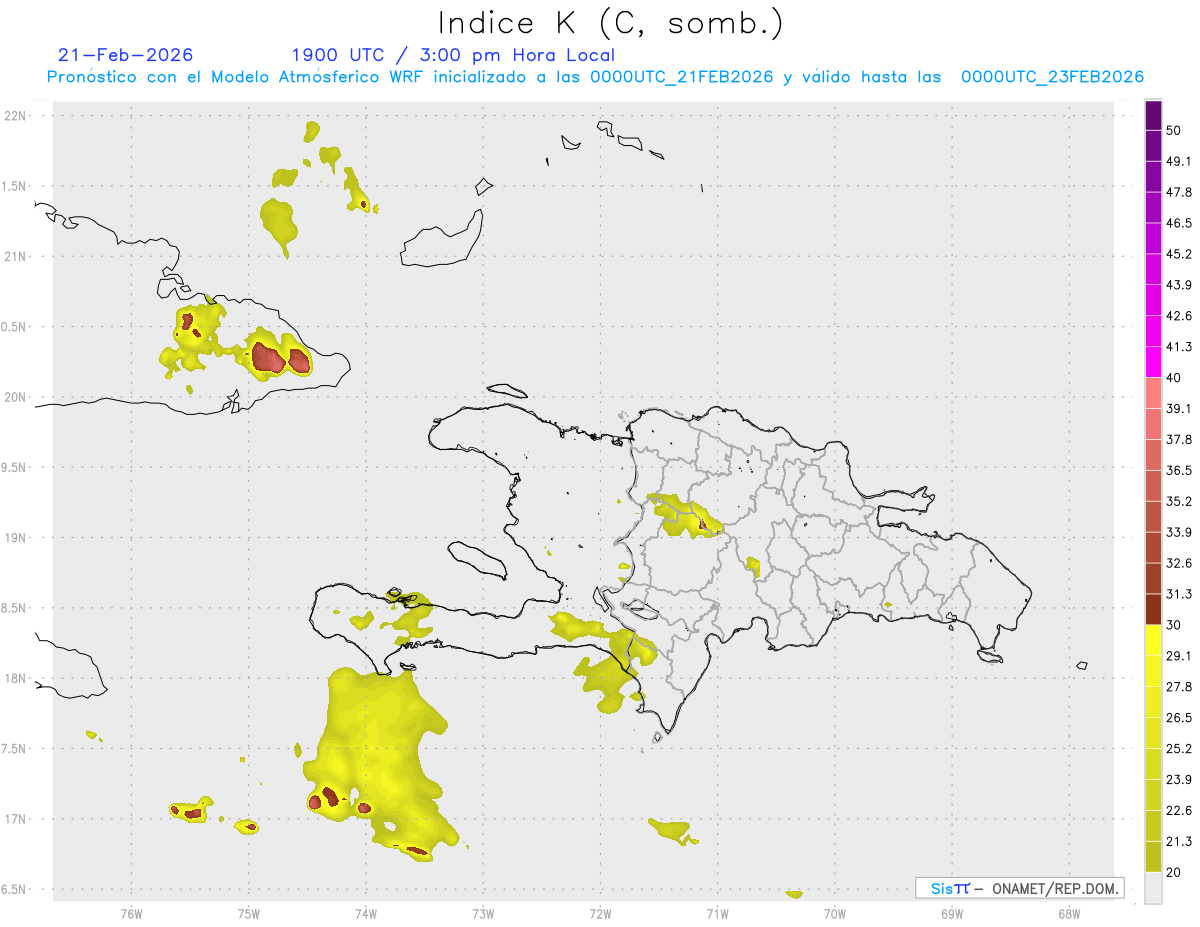Image resolution: width=1200 pixels, height=927 pixels.
Task: Click the colorbar value 43.9
Action: coord(1179,285)
